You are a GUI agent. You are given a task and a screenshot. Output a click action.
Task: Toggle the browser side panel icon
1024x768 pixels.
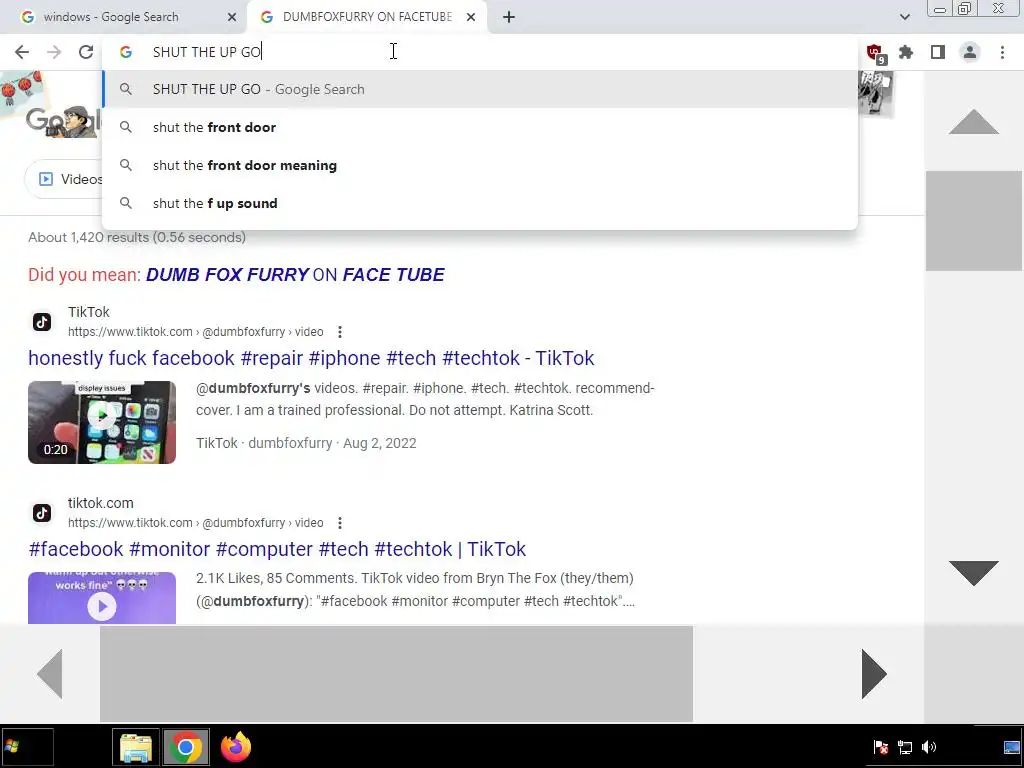click(938, 52)
